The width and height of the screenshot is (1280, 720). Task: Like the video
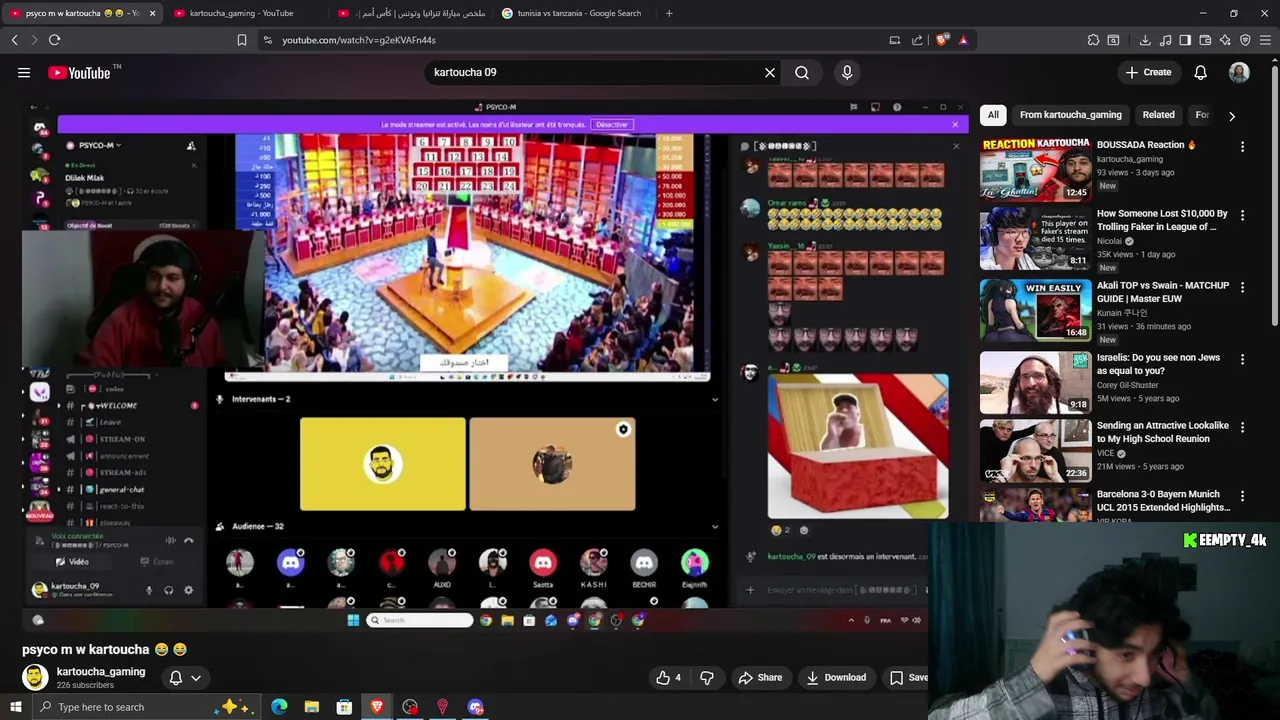pos(668,678)
